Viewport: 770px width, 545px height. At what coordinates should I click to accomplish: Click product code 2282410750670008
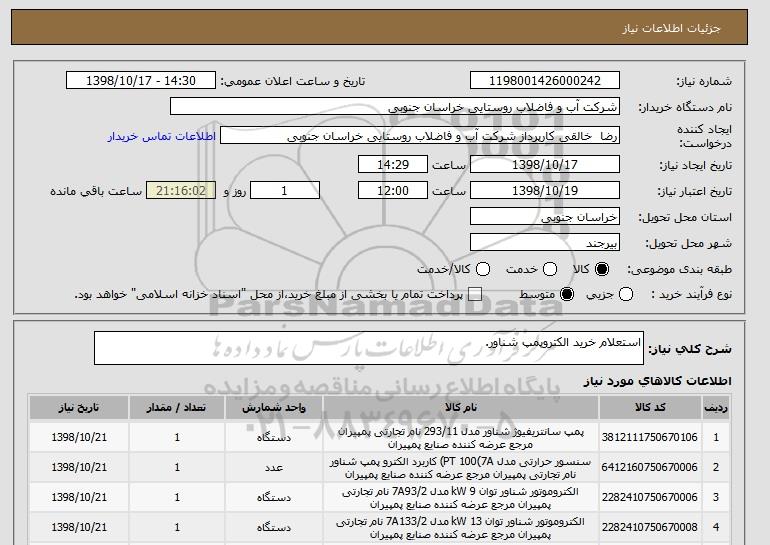click(x=650, y=527)
